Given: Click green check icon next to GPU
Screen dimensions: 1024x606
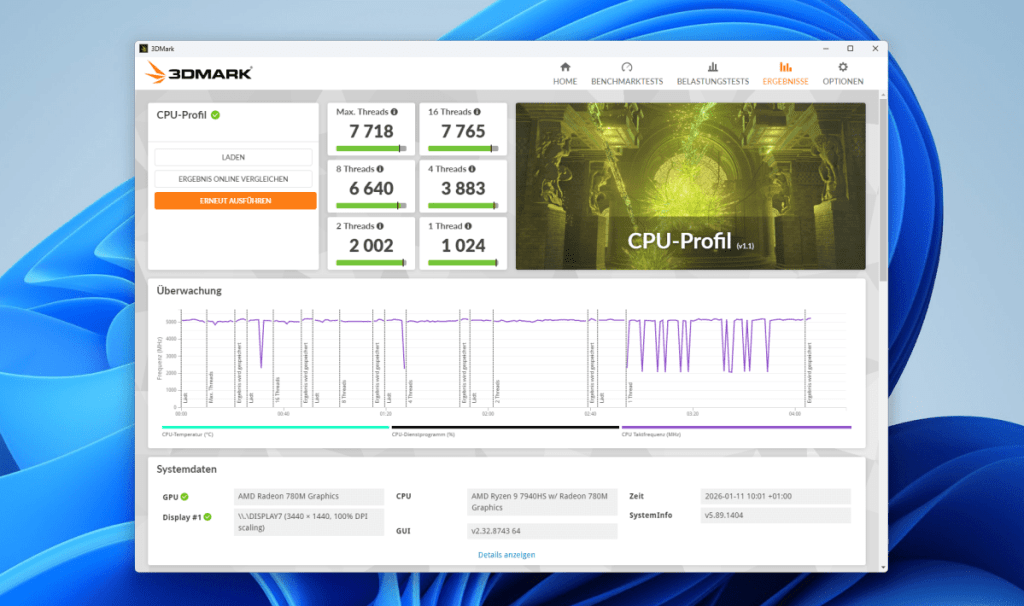Looking at the screenshot, I should pos(185,497).
